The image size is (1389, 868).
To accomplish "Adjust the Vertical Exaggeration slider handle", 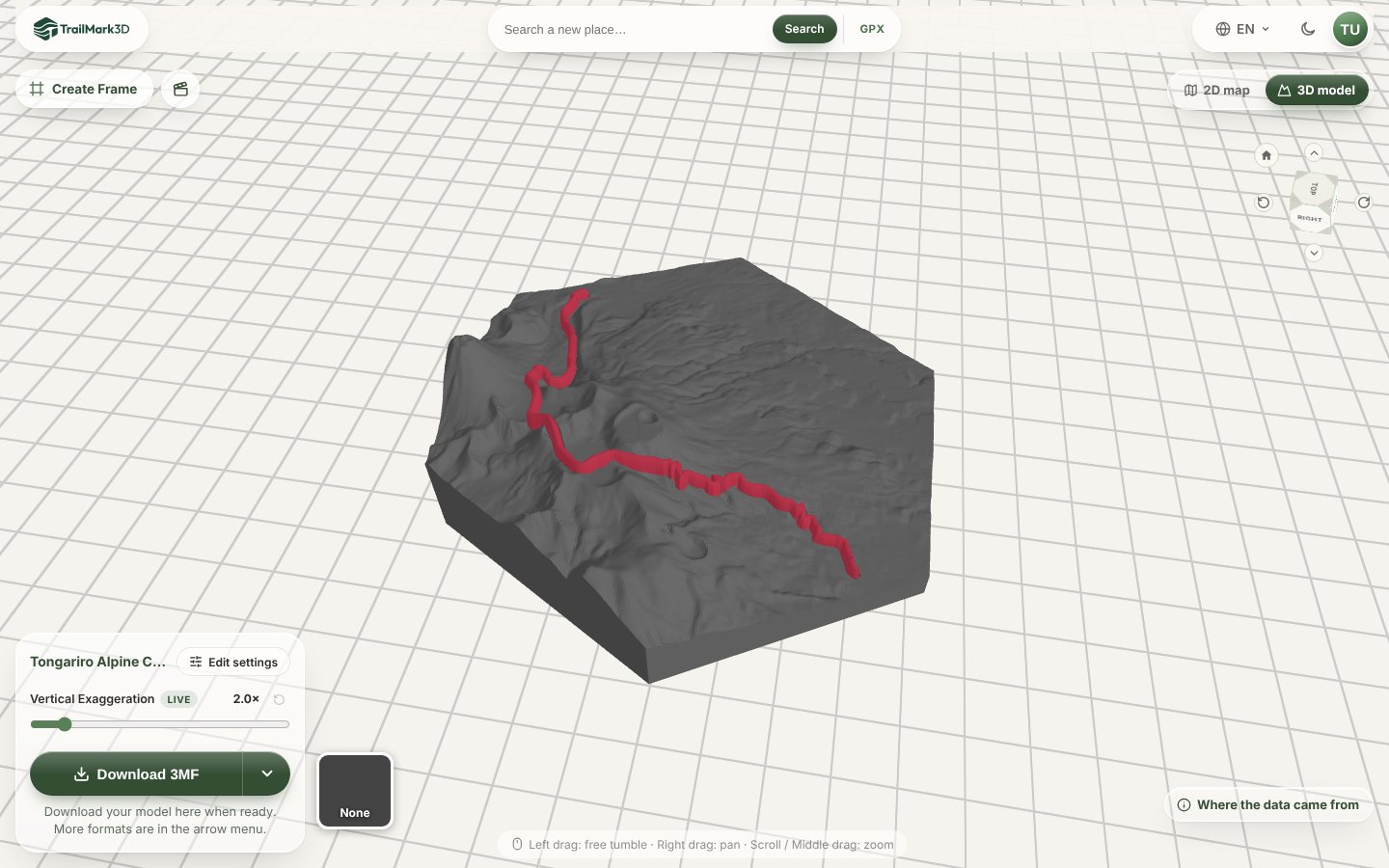I will (x=65, y=724).
